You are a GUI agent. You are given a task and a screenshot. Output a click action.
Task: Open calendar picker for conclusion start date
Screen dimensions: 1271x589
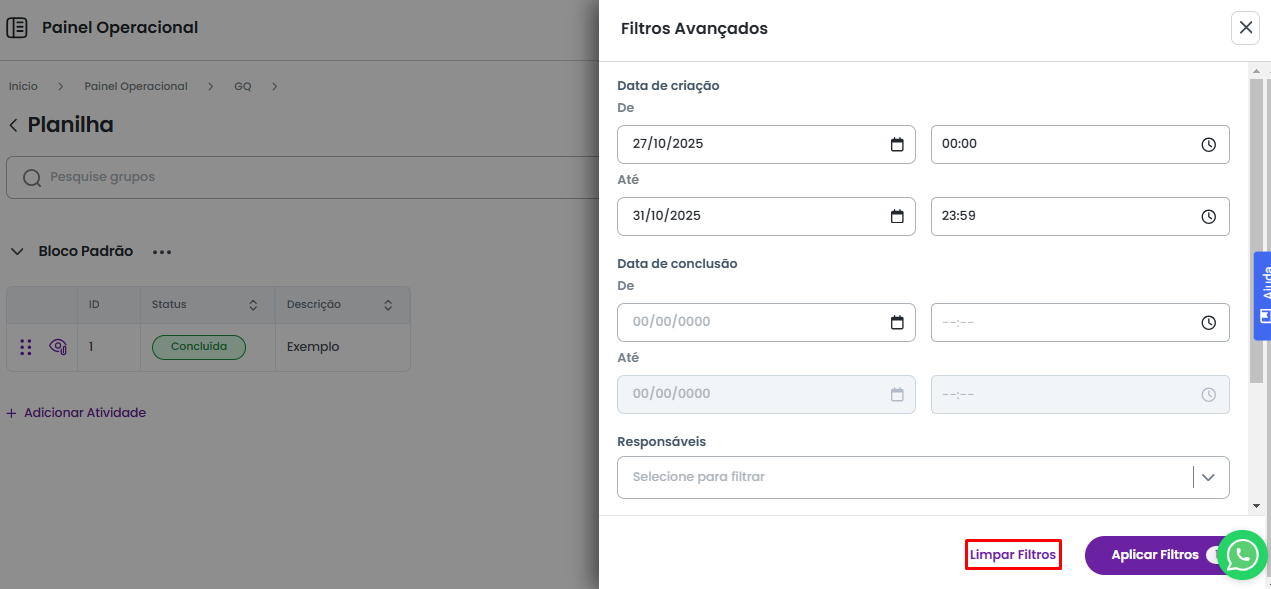(x=897, y=322)
